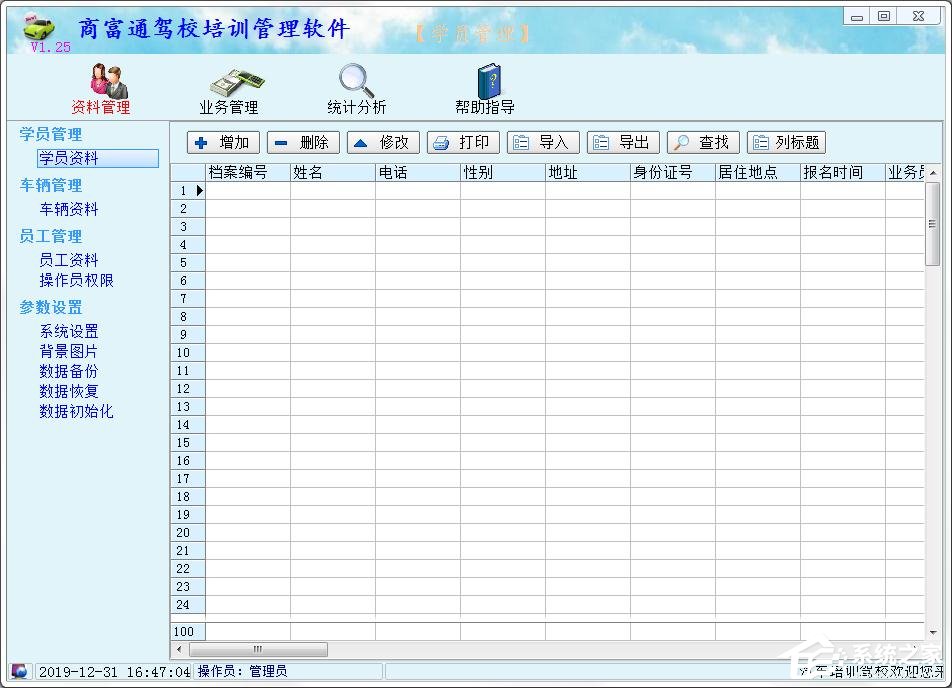Open 数据备份 in the sidebar
Screen dimensions: 952x688
(69, 372)
